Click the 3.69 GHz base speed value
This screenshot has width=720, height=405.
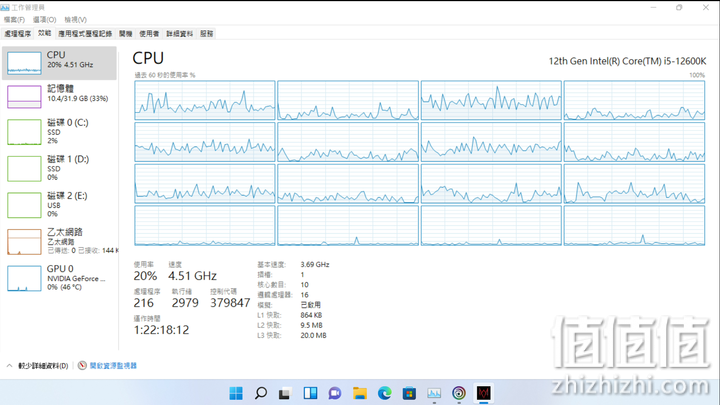(x=315, y=264)
